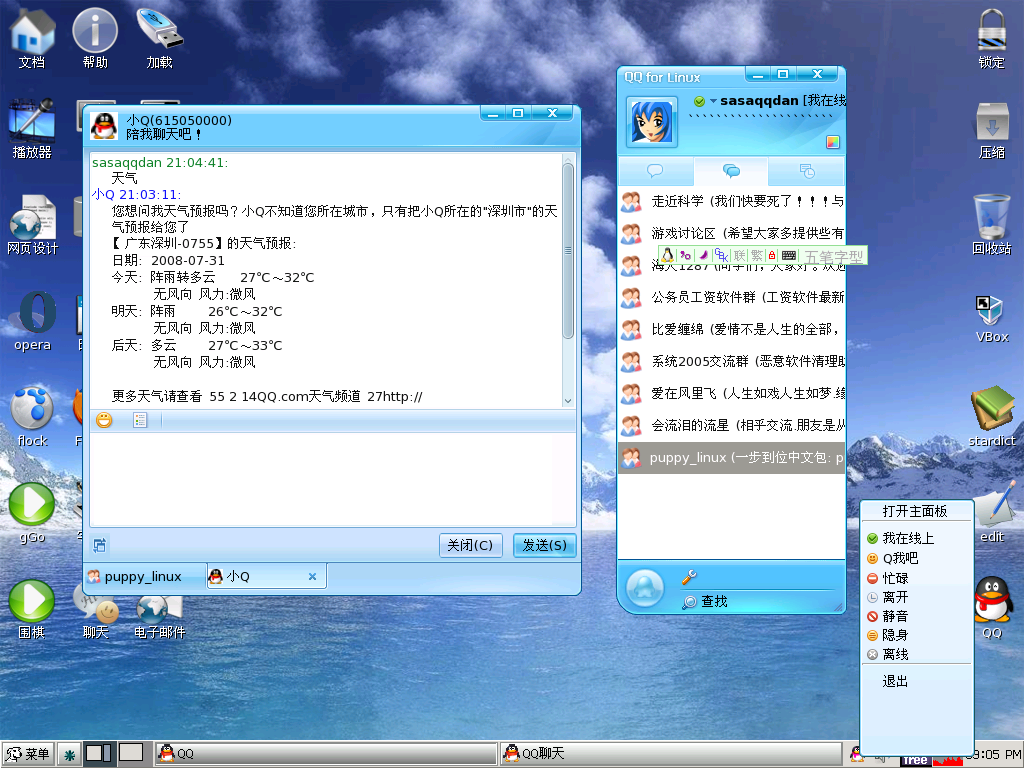Viewport: 1024px width, 768px height.
Task: Click the round QQ main menu button
Action: (645, 588)
